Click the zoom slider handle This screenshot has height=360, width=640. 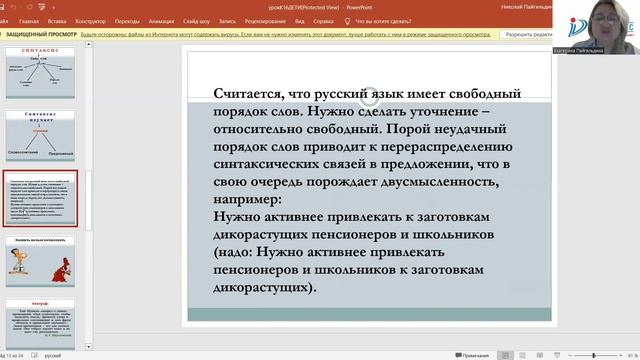pos(594,356)
